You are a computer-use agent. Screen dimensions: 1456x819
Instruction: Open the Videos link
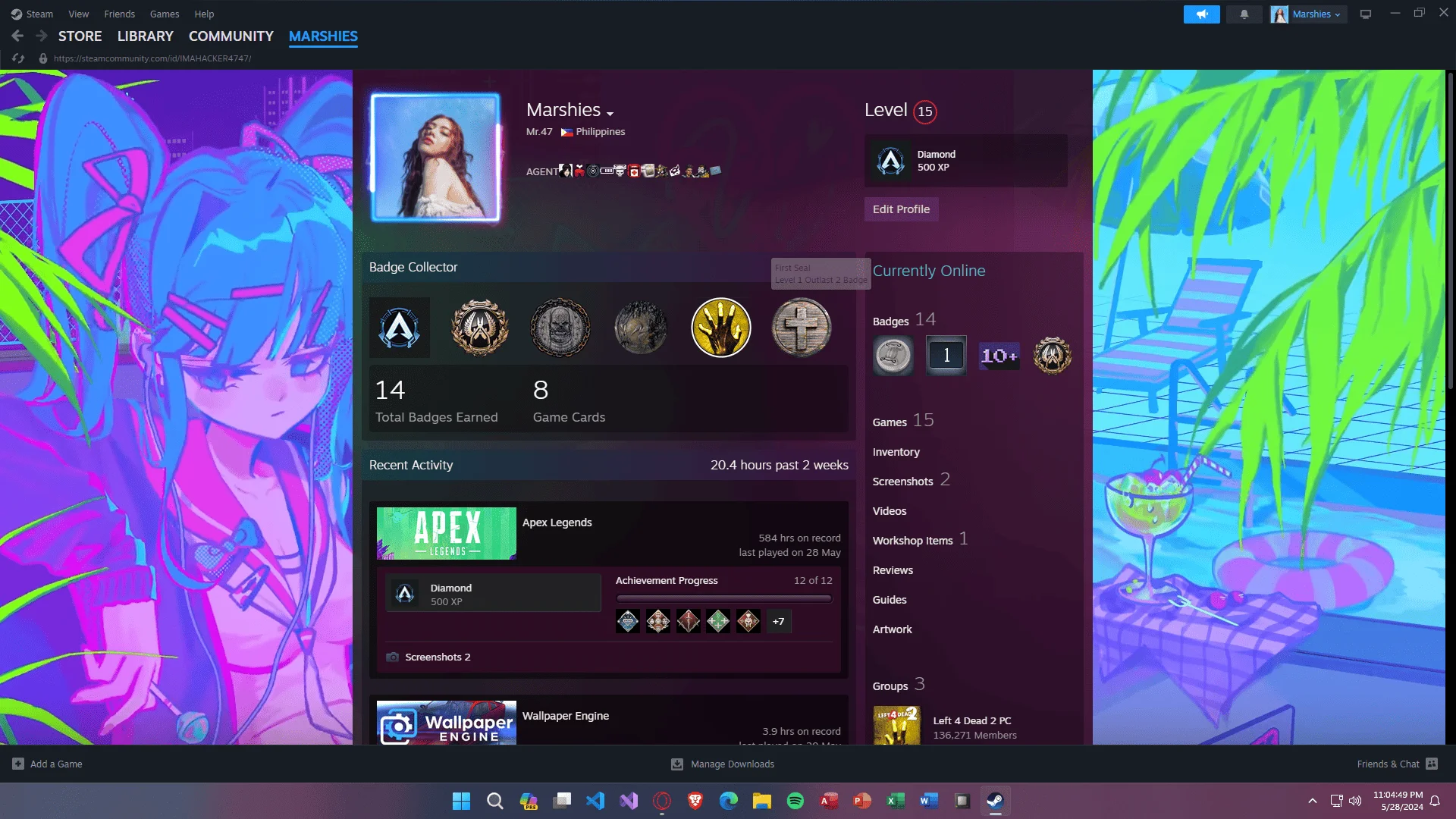click(890, 511)
